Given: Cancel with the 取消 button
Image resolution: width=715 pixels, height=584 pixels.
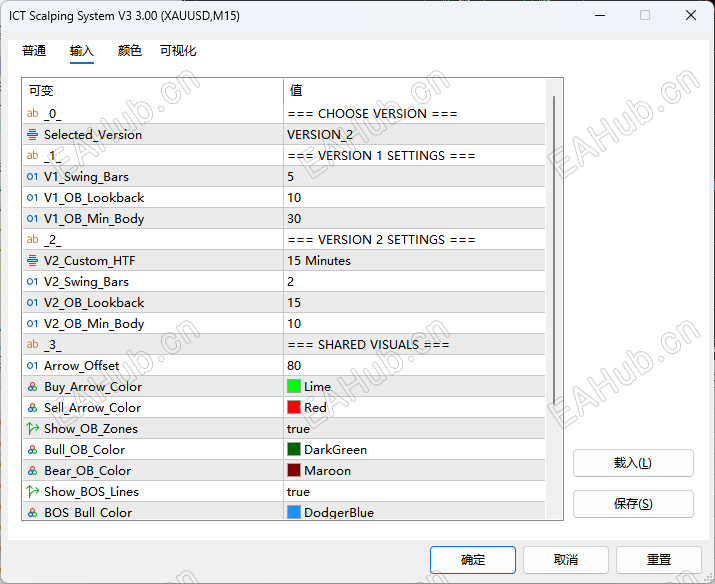Looking at the screenshot, I should 566,560.
